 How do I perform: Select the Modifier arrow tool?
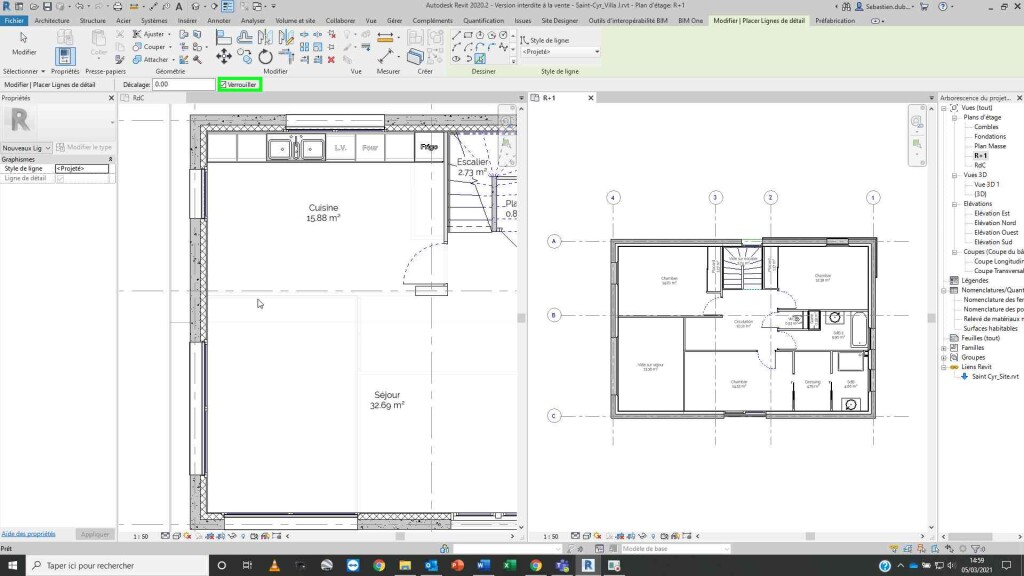24,38
